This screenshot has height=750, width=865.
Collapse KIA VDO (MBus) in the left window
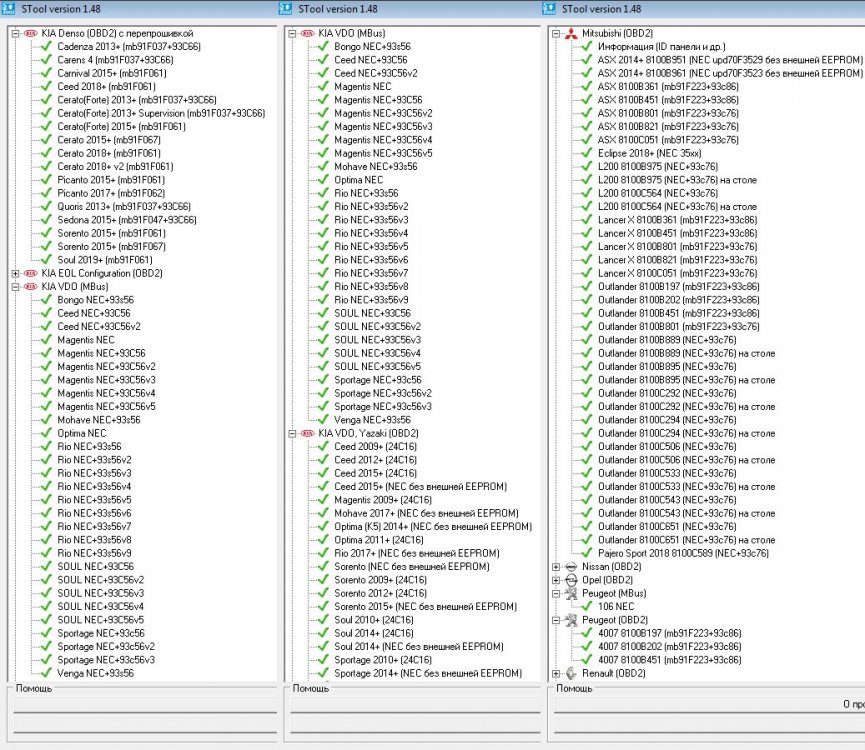tap(15, 287)
